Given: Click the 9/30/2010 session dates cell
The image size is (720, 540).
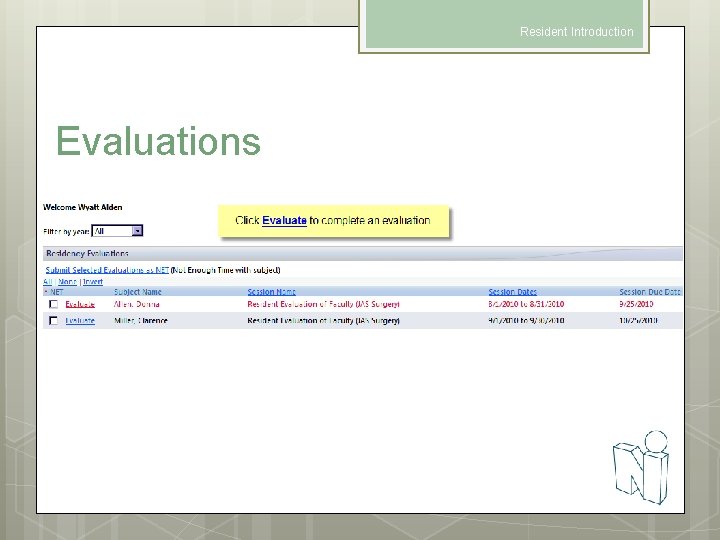Looking at the screenshot, I should point(526,321).
